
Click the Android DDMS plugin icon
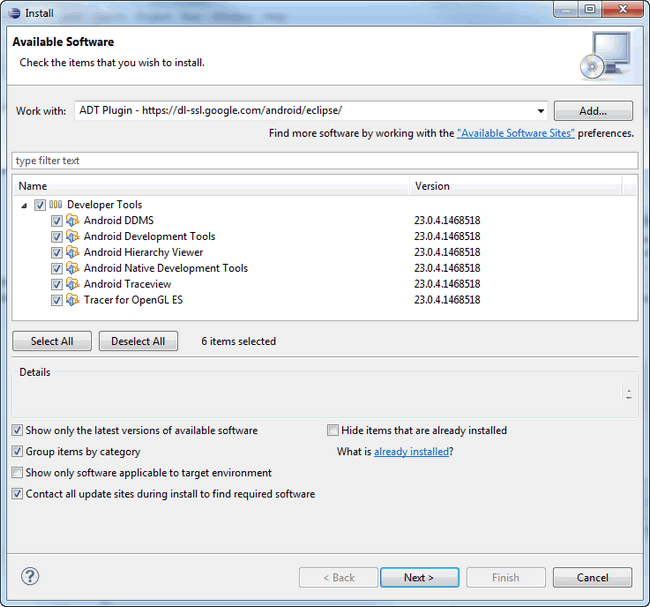click(73, 220)
